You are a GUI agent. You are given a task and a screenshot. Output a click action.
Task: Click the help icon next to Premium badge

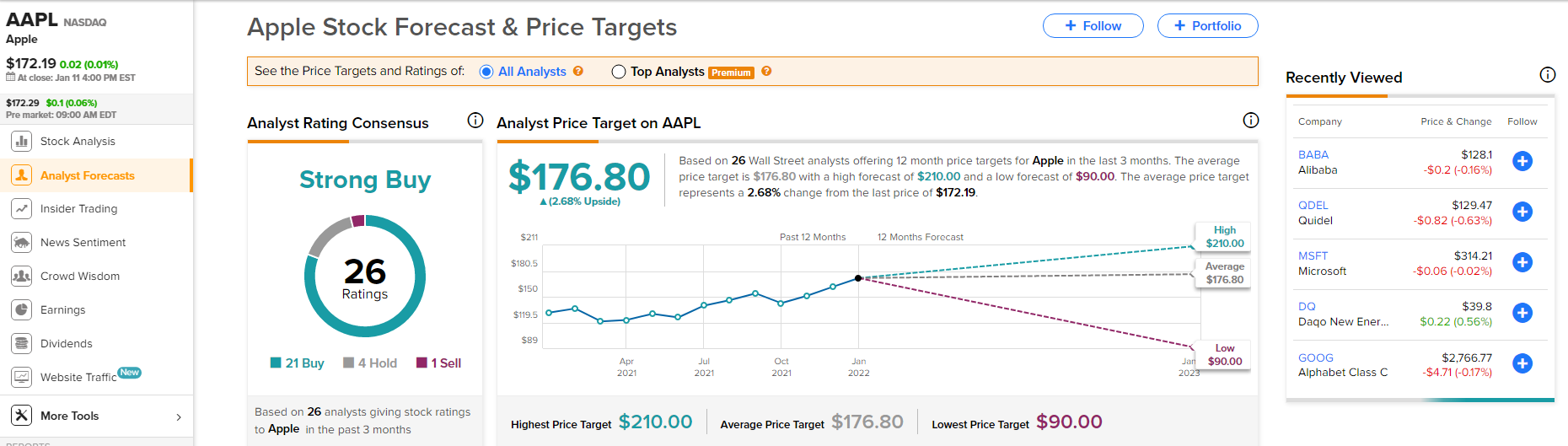[x=766, y=71]
